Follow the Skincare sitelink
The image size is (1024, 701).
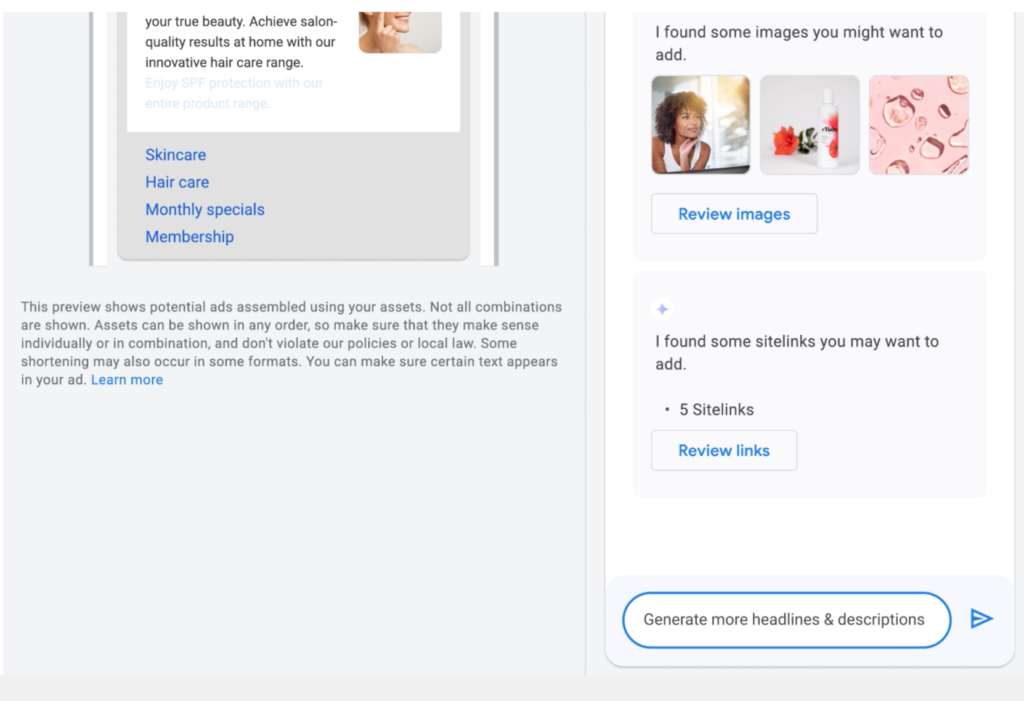(176, 155)
